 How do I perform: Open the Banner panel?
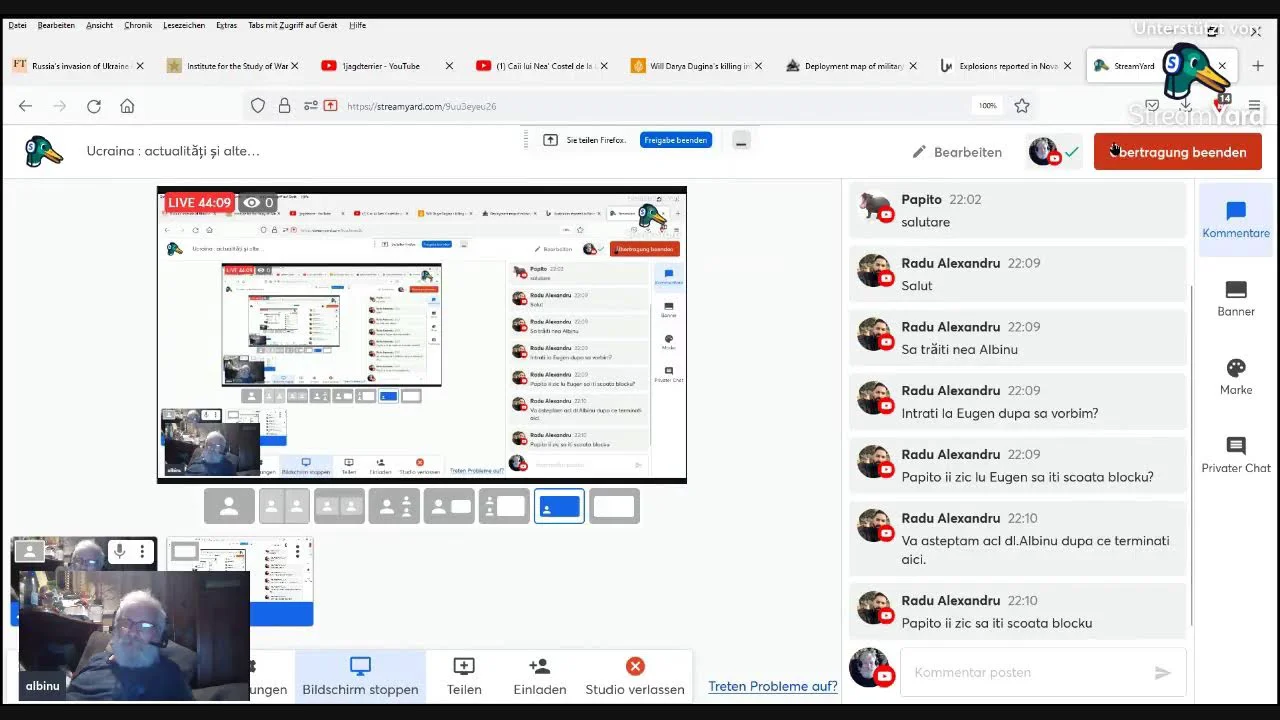pyautogui.click(x=1236, y=298)
